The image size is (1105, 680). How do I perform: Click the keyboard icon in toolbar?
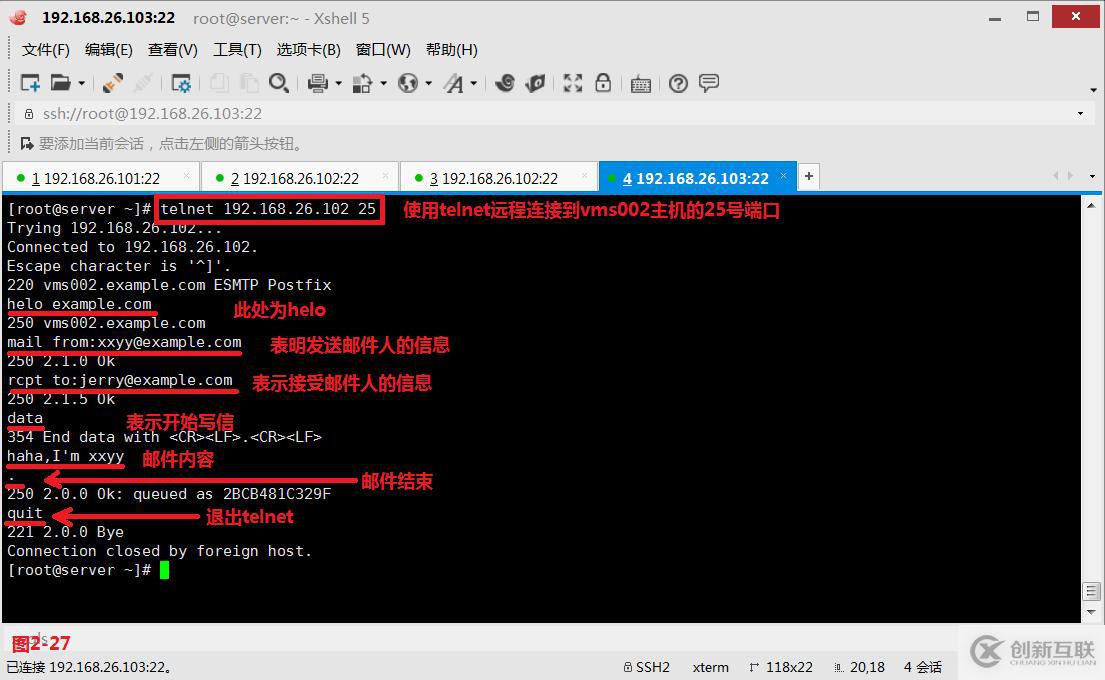tap(641, 84)
